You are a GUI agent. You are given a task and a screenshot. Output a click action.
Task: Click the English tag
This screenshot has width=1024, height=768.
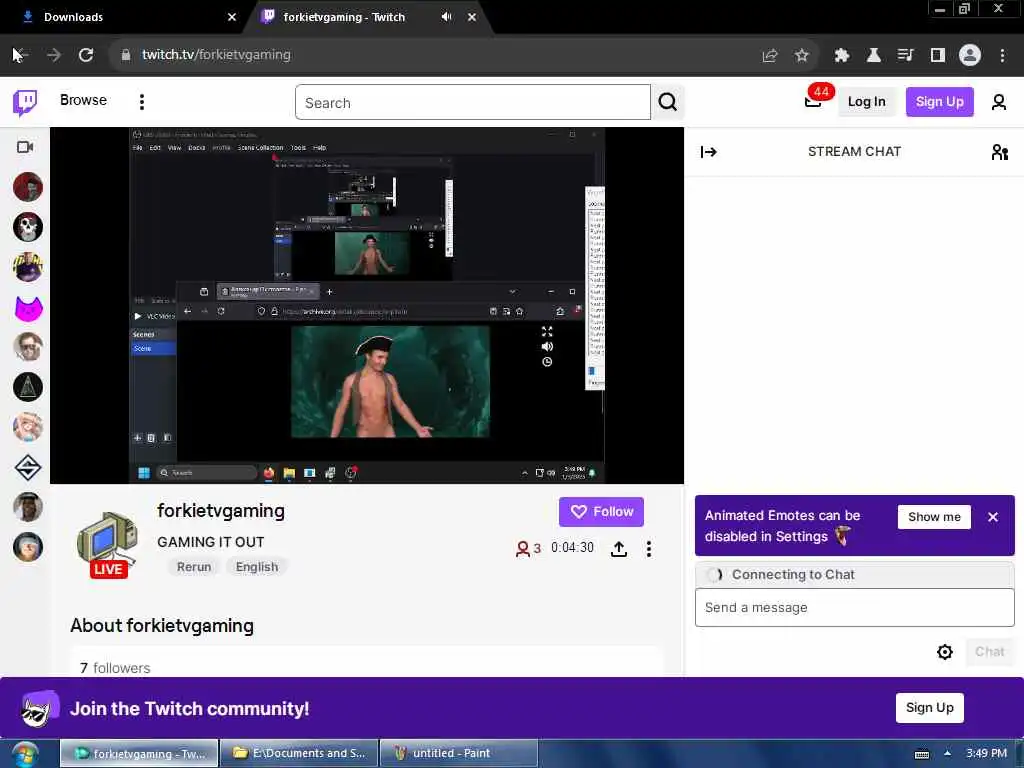(257, 567)
